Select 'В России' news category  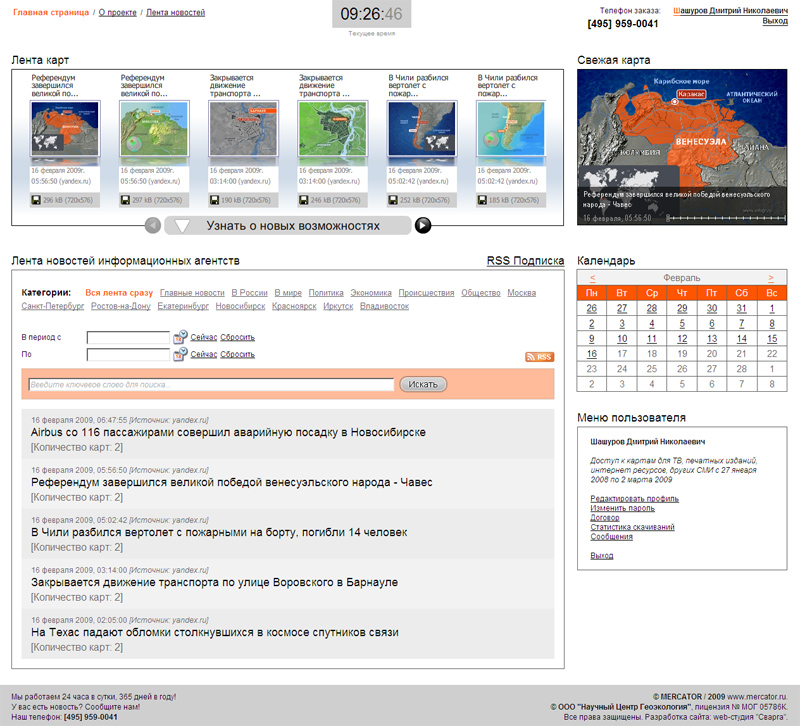point(249,293)
